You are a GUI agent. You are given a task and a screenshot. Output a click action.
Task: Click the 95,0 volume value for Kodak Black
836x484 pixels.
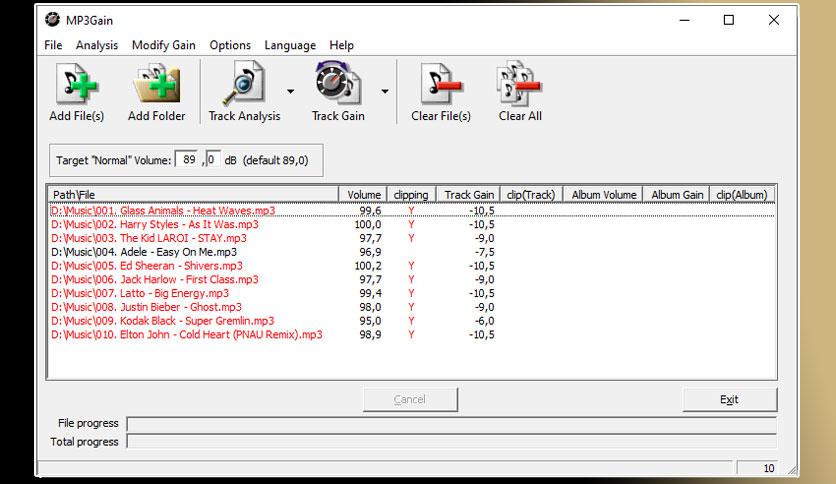pyautogui.click(x=371, y=321)
